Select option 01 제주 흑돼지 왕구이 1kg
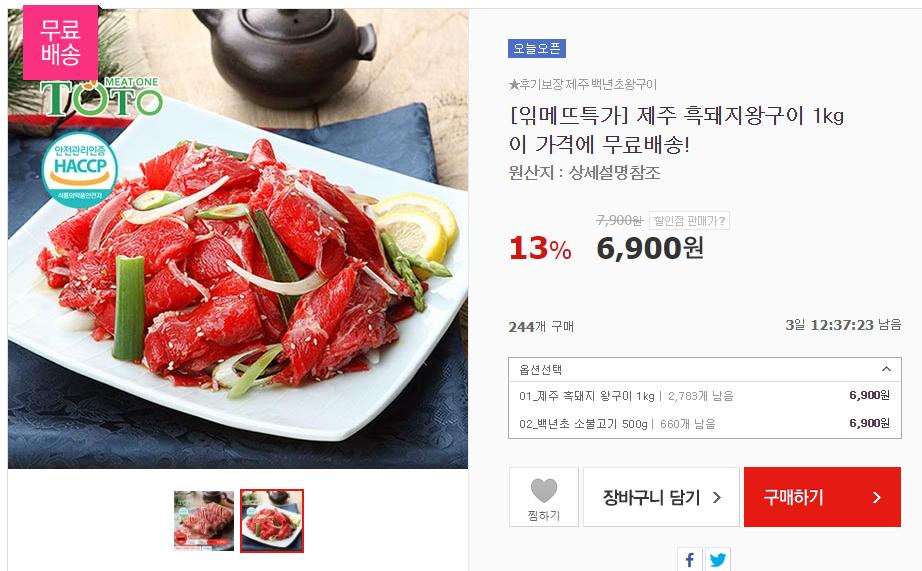The width and height of the screenshot is (922, 571). coord(704,396)
